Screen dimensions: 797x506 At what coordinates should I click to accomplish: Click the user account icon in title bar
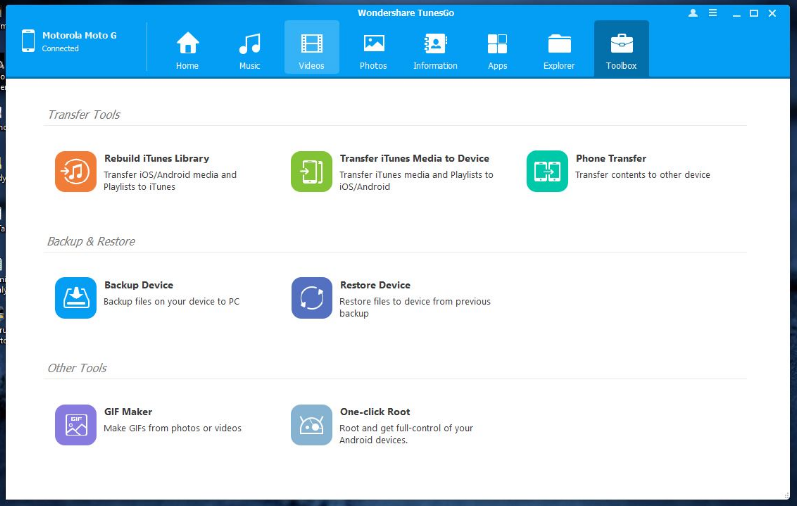pos(693,13)
